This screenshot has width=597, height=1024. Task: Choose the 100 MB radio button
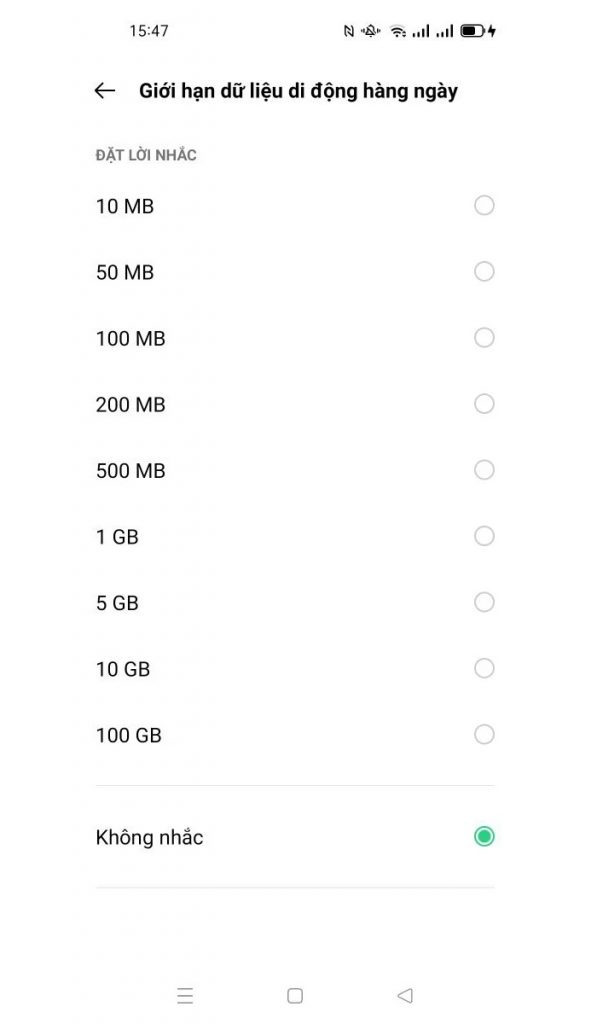coord(484,338)
